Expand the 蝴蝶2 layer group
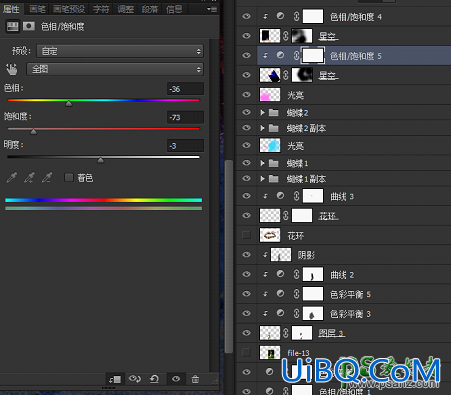The height and width of the screenshot is (395, 451). 262,113
